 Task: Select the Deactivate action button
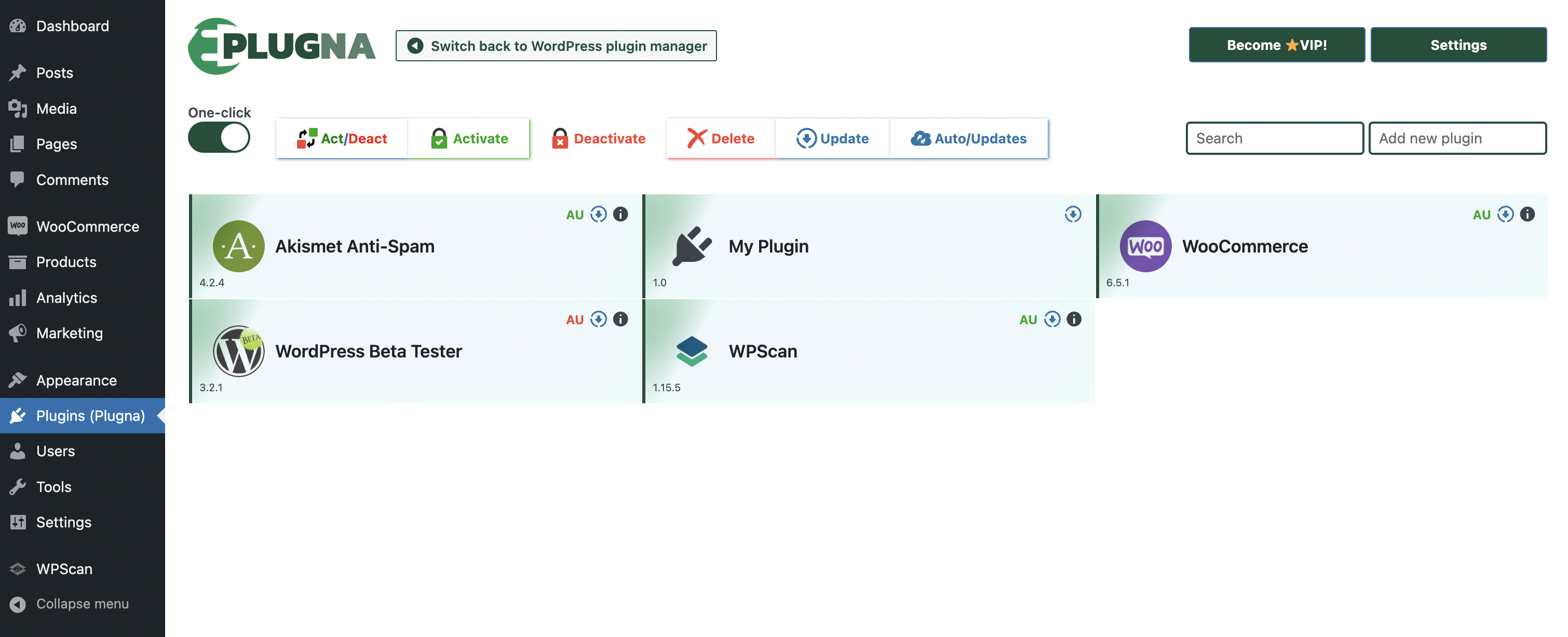pyautogui.click(x=598, y=139)
